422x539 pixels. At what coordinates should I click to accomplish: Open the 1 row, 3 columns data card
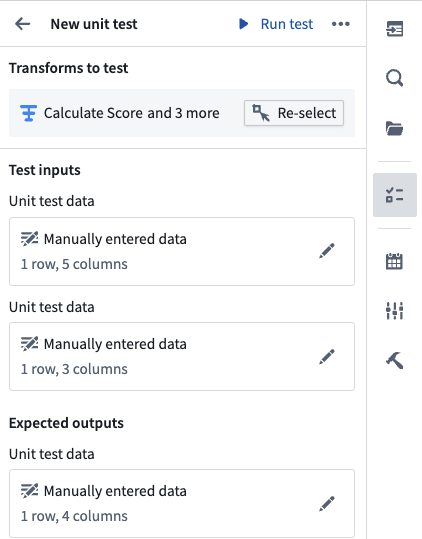point(182,356)
